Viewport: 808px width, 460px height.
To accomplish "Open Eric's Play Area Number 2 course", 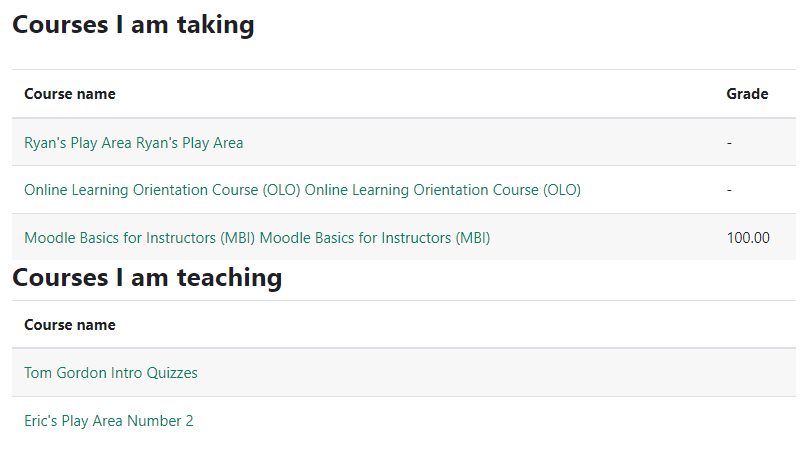I will pyautogui.click(x=109, y=421).
